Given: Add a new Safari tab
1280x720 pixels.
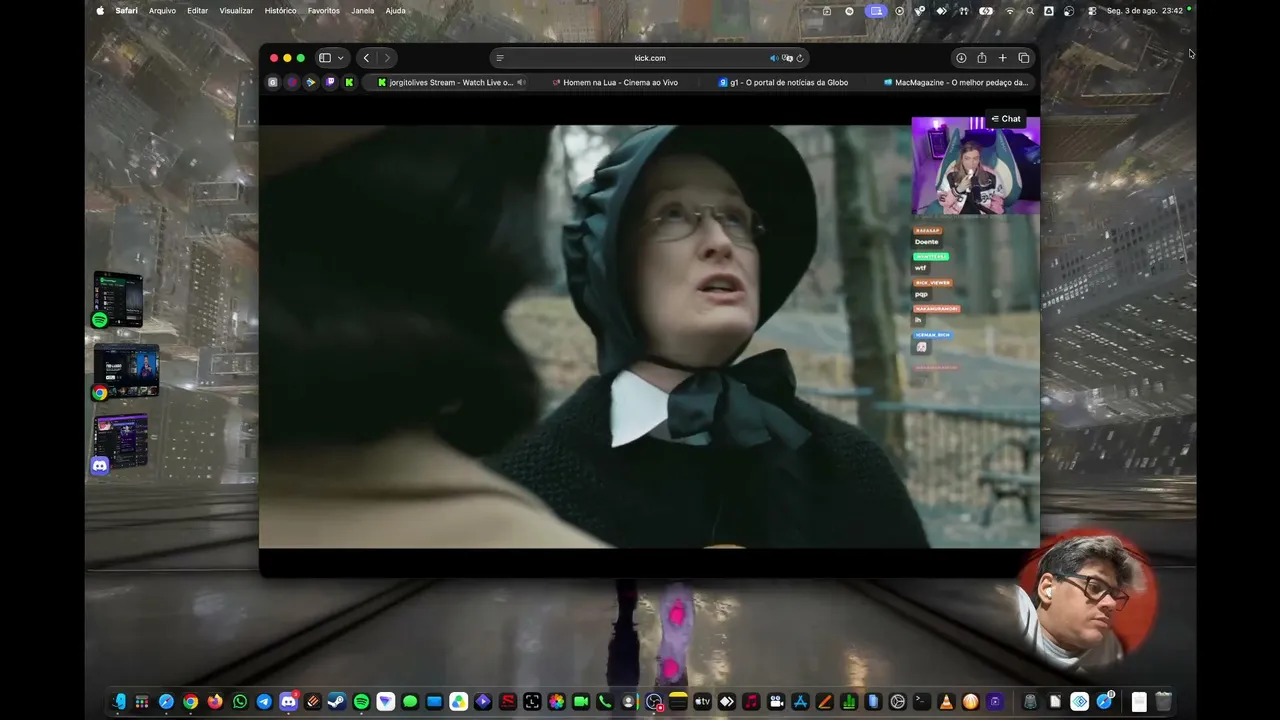Looking at the screenshot, I should (1003, 58).
